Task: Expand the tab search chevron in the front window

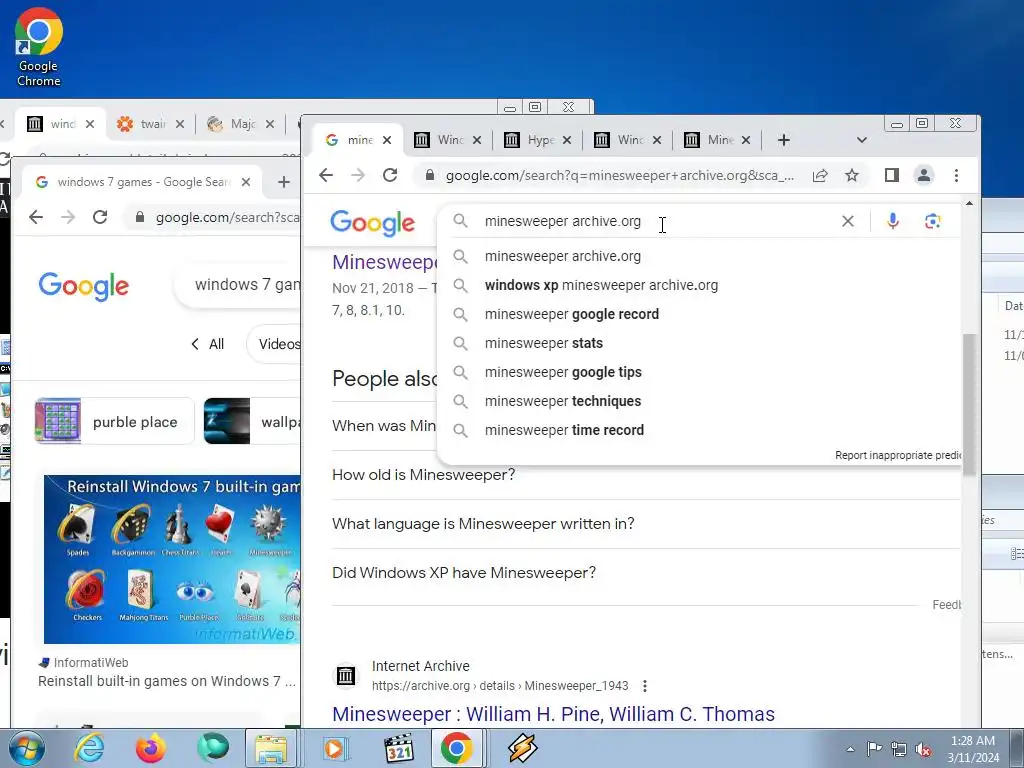Action: pos(861,140)
